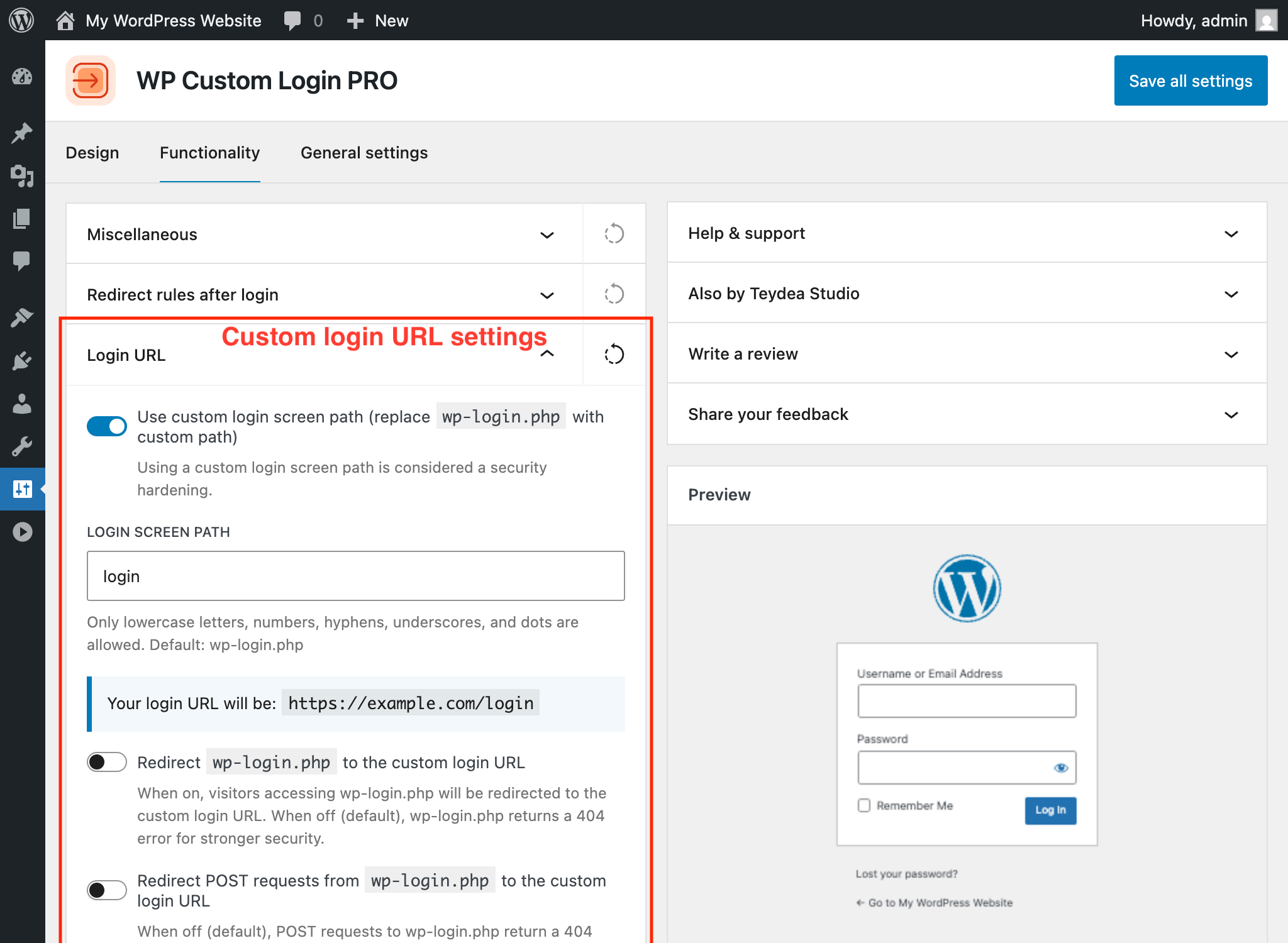Disable the custom login screen path toggle
Viewport: 1288px width, 943px height.
pos(107,426)
